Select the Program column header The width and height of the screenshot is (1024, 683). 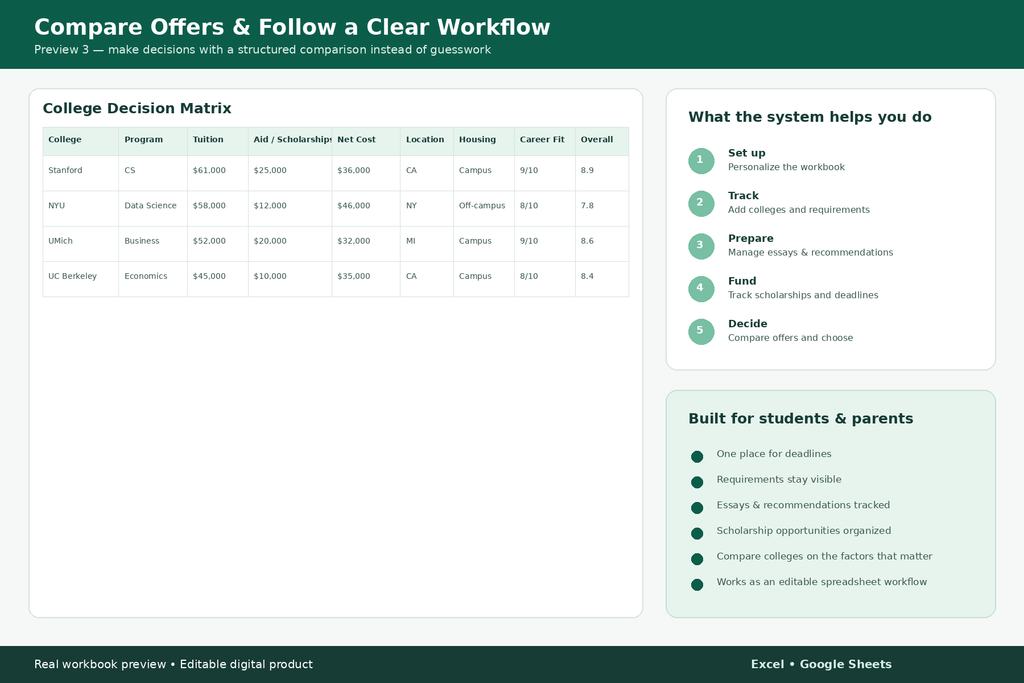click(x=153, y=141)
